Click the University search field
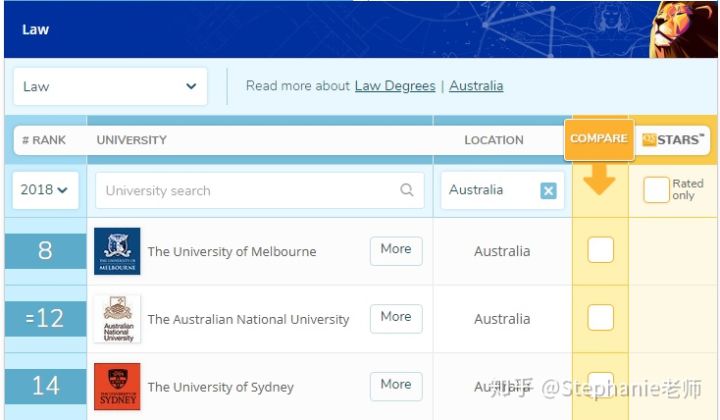This screenshot has height=420, width=720. [x=259, y=190]
